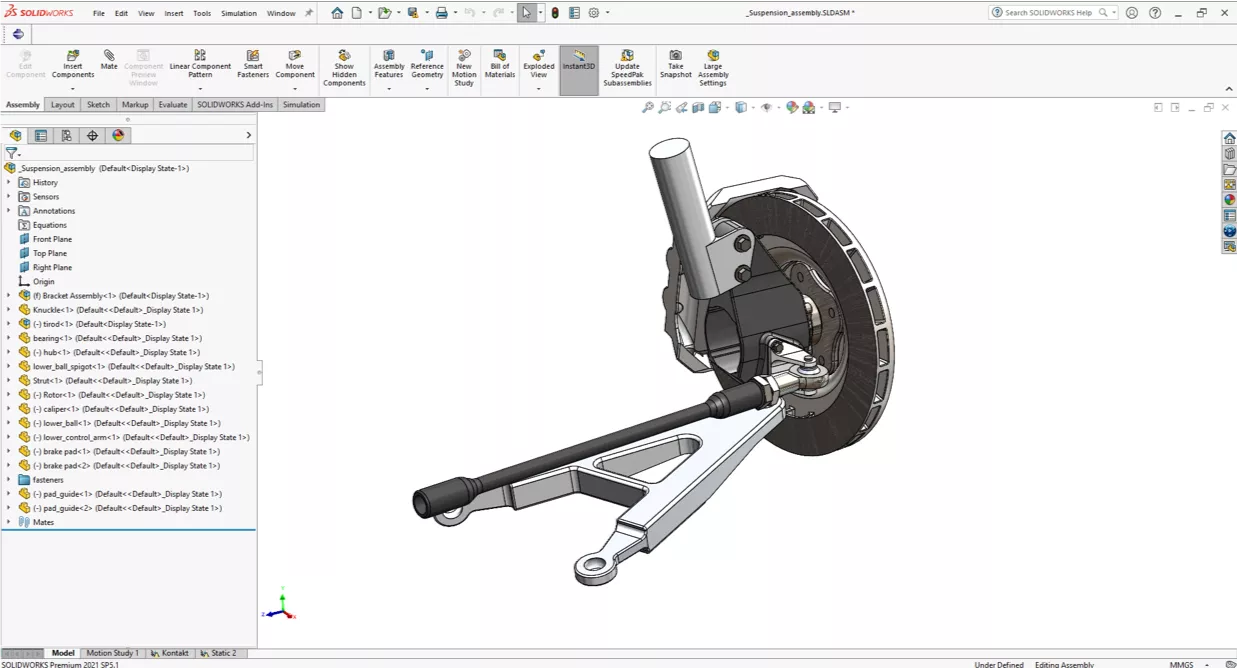1237x668 pixels.
Task: Open the Insert menu
Action: (174, 13)
